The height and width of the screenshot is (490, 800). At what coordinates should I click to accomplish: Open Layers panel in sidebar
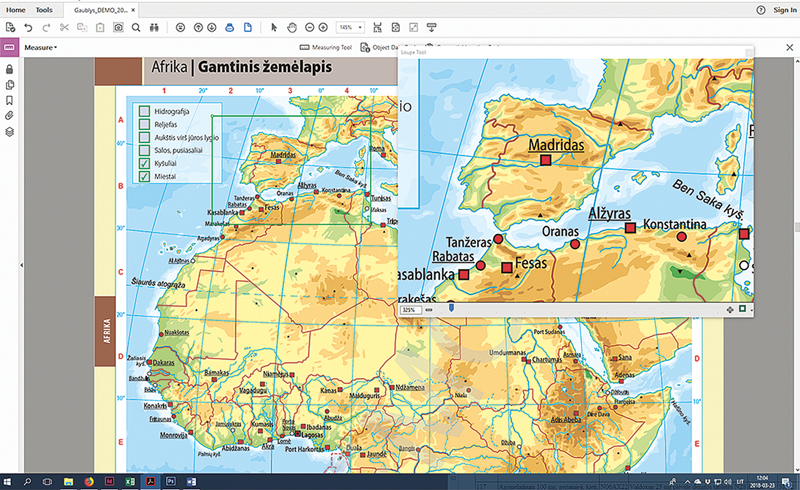pyautogui.click(x=9, y=132)
